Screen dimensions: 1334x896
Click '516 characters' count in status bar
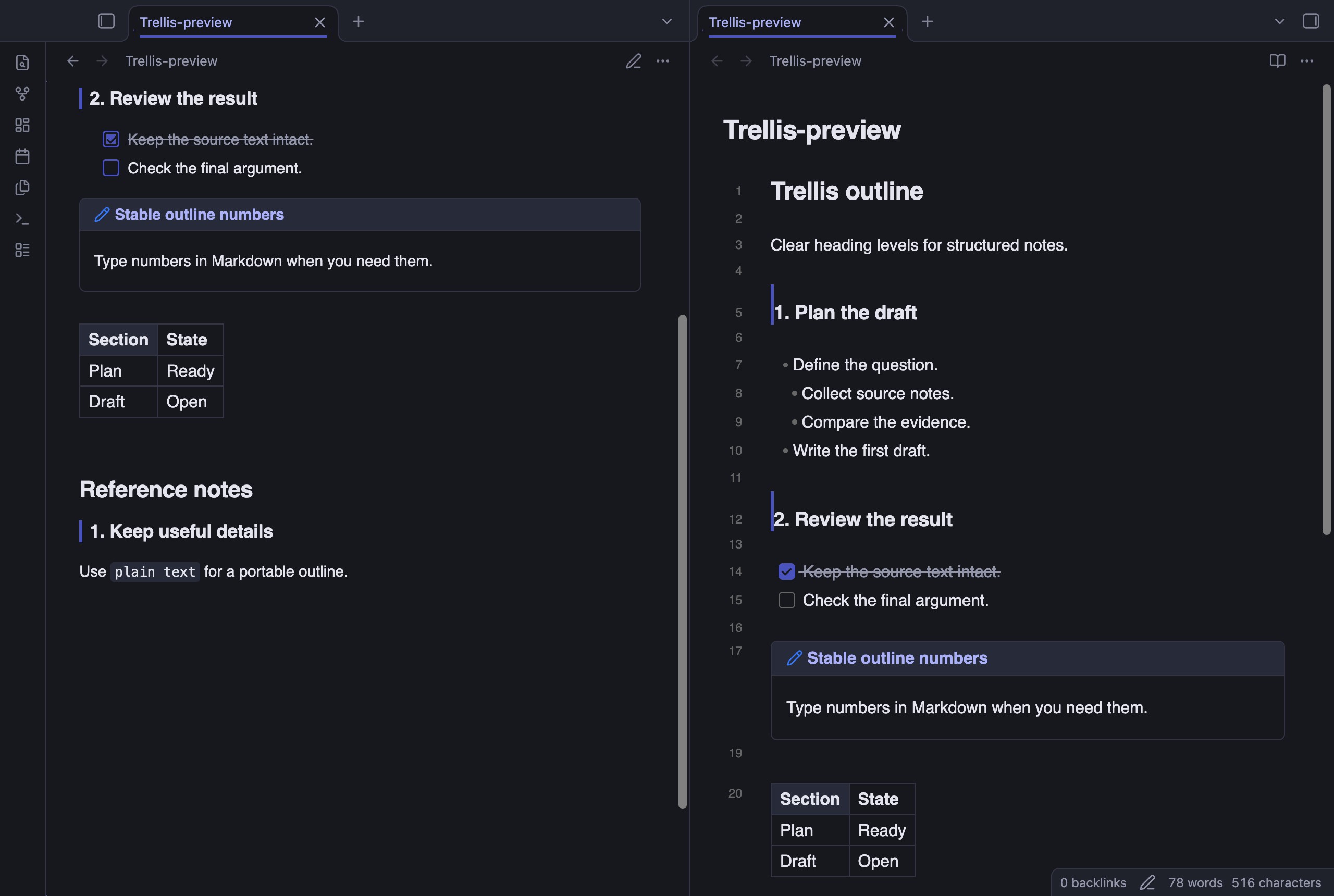point(1276,882)
